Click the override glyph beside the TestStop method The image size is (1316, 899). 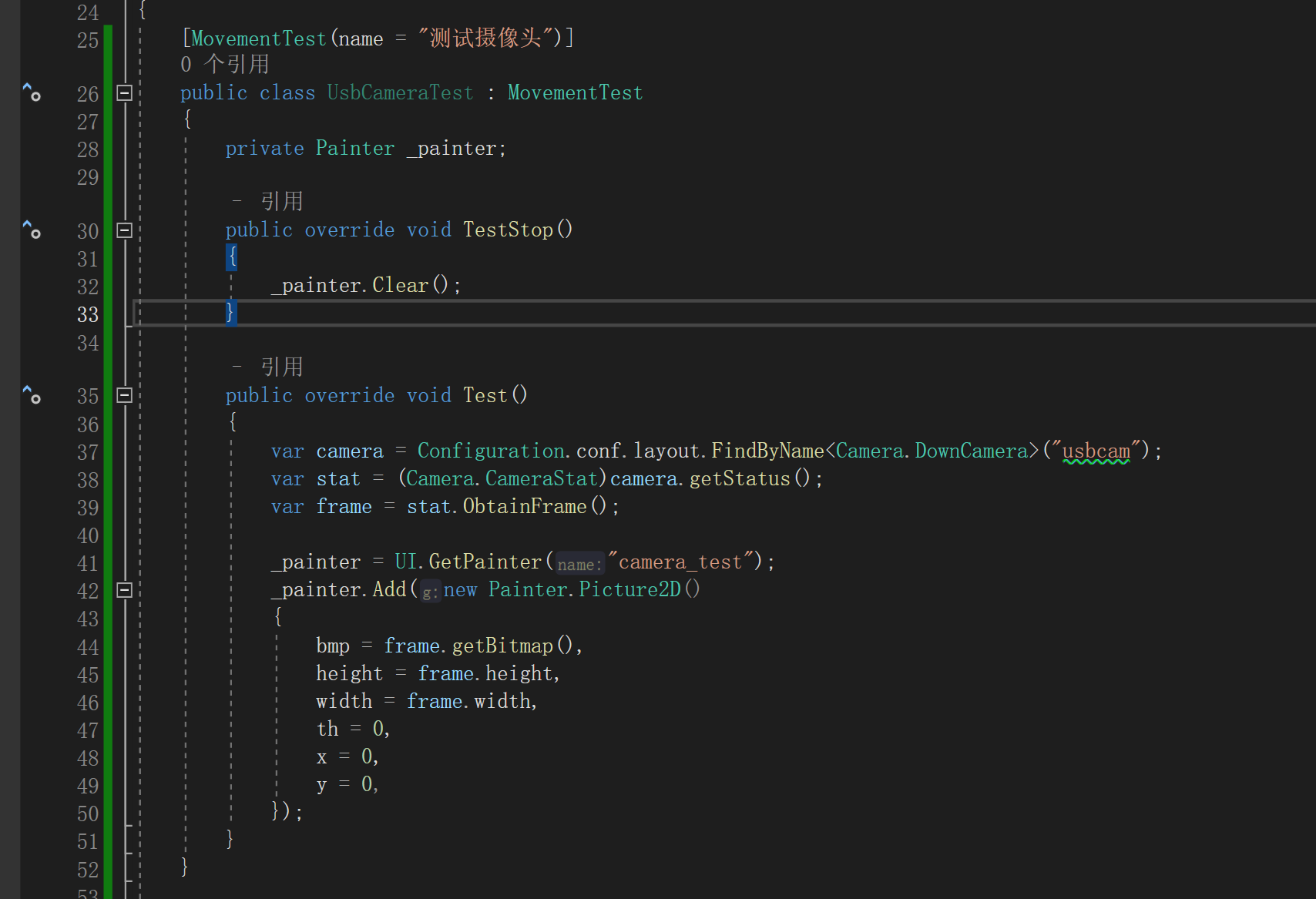pos(32,230)
